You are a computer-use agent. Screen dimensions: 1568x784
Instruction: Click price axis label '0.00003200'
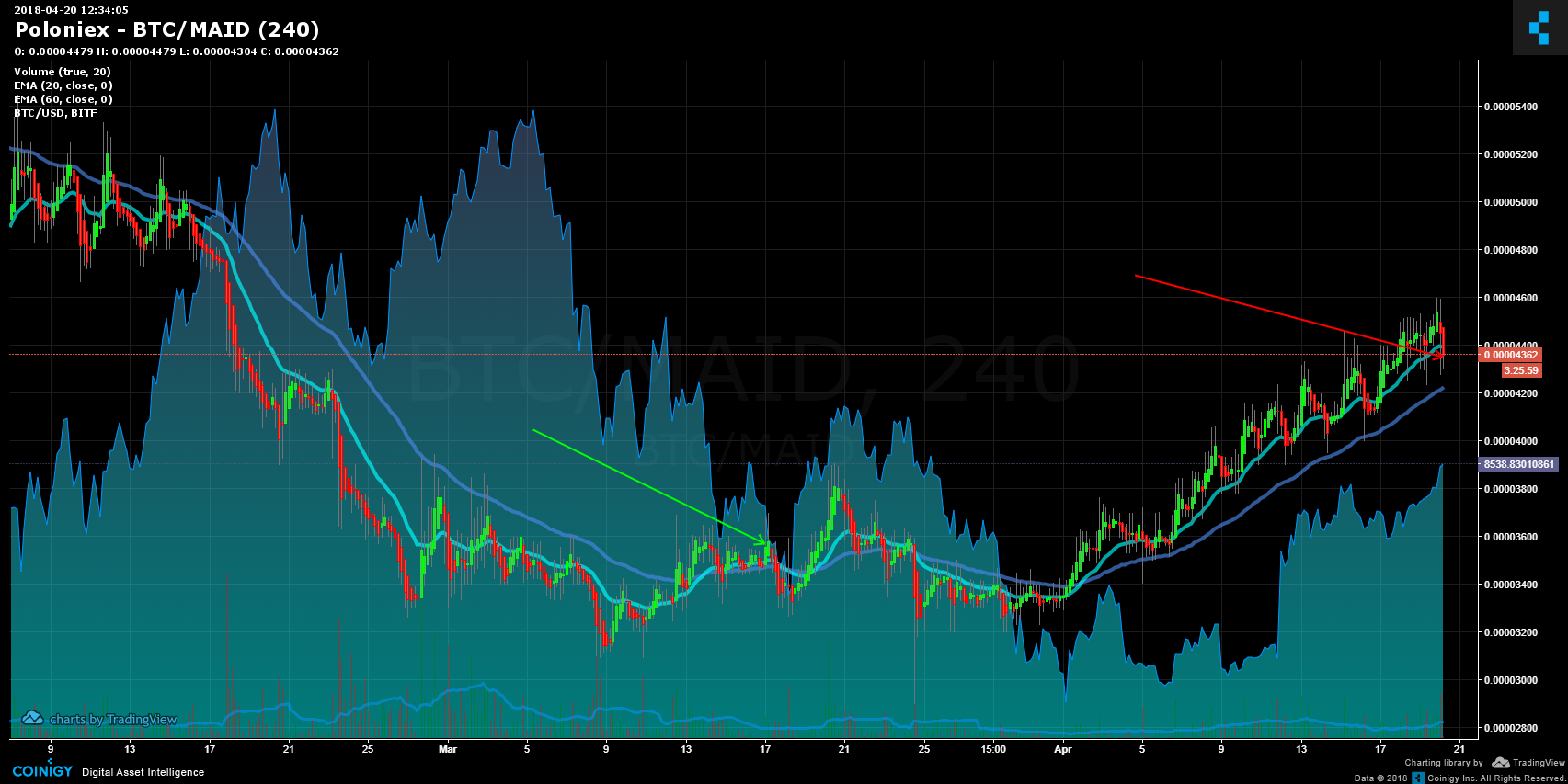click(x=1511, y=632)
